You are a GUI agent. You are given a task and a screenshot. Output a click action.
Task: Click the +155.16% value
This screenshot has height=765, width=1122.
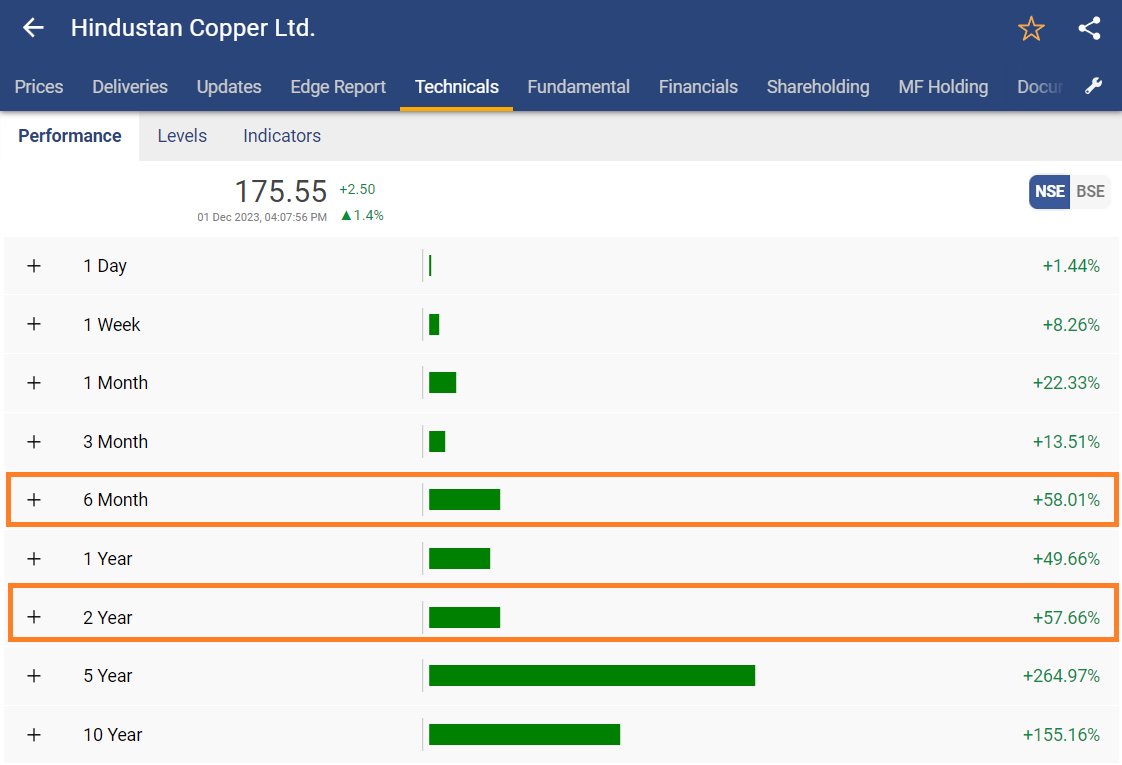coord(1061,734)
